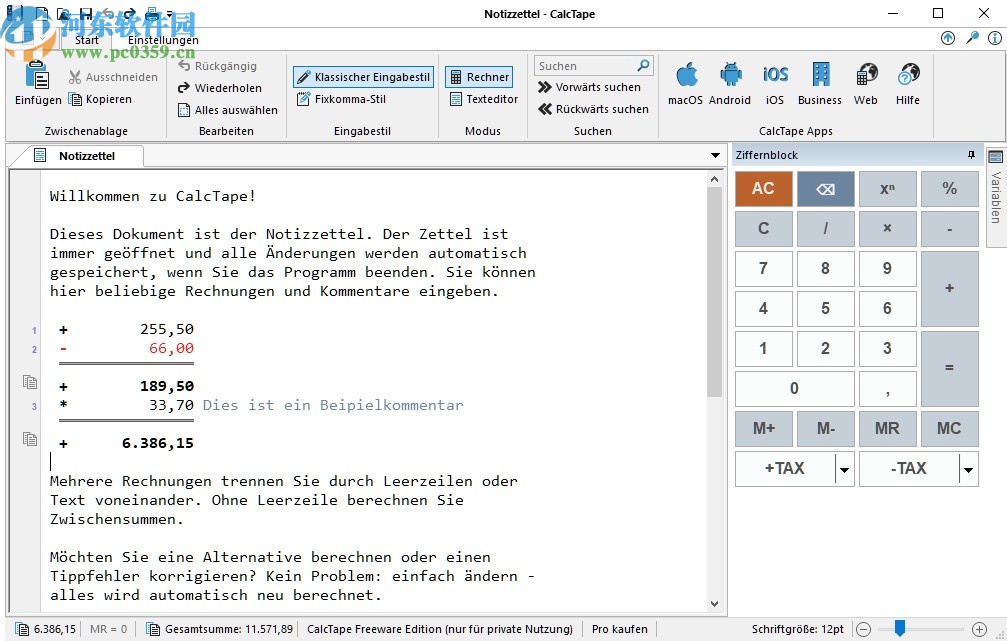Open Hilfe help icon
This screenshot has width=1007, height=641.
click(908, 83)
